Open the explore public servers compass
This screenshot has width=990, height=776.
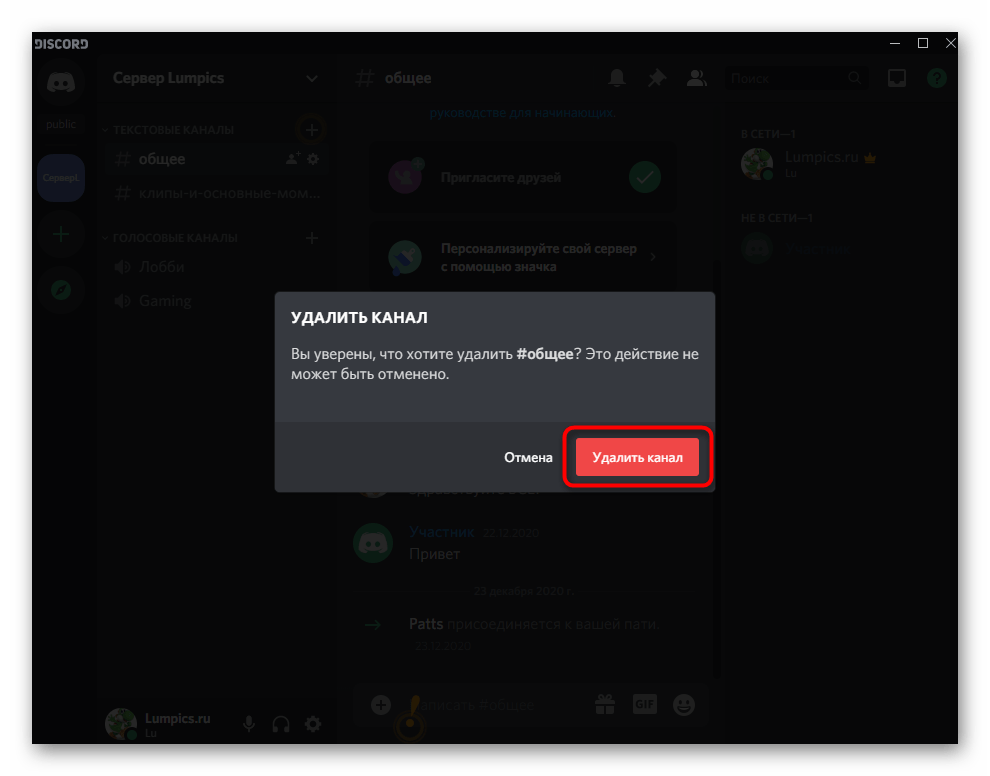pos(61,290)
